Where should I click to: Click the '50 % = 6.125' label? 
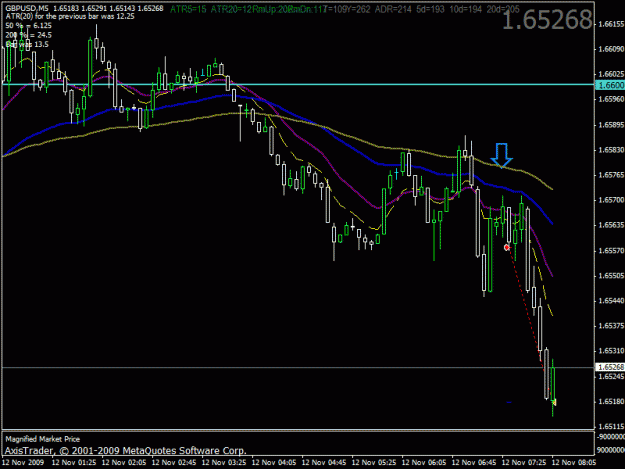coord(28,26)
